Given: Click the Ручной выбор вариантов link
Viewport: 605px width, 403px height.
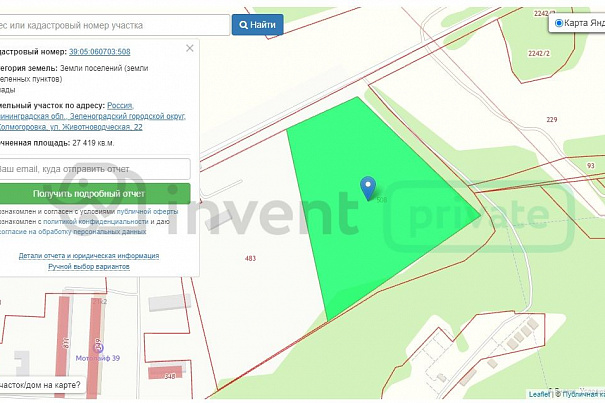Looking at the screenshot, I should 89,267.
